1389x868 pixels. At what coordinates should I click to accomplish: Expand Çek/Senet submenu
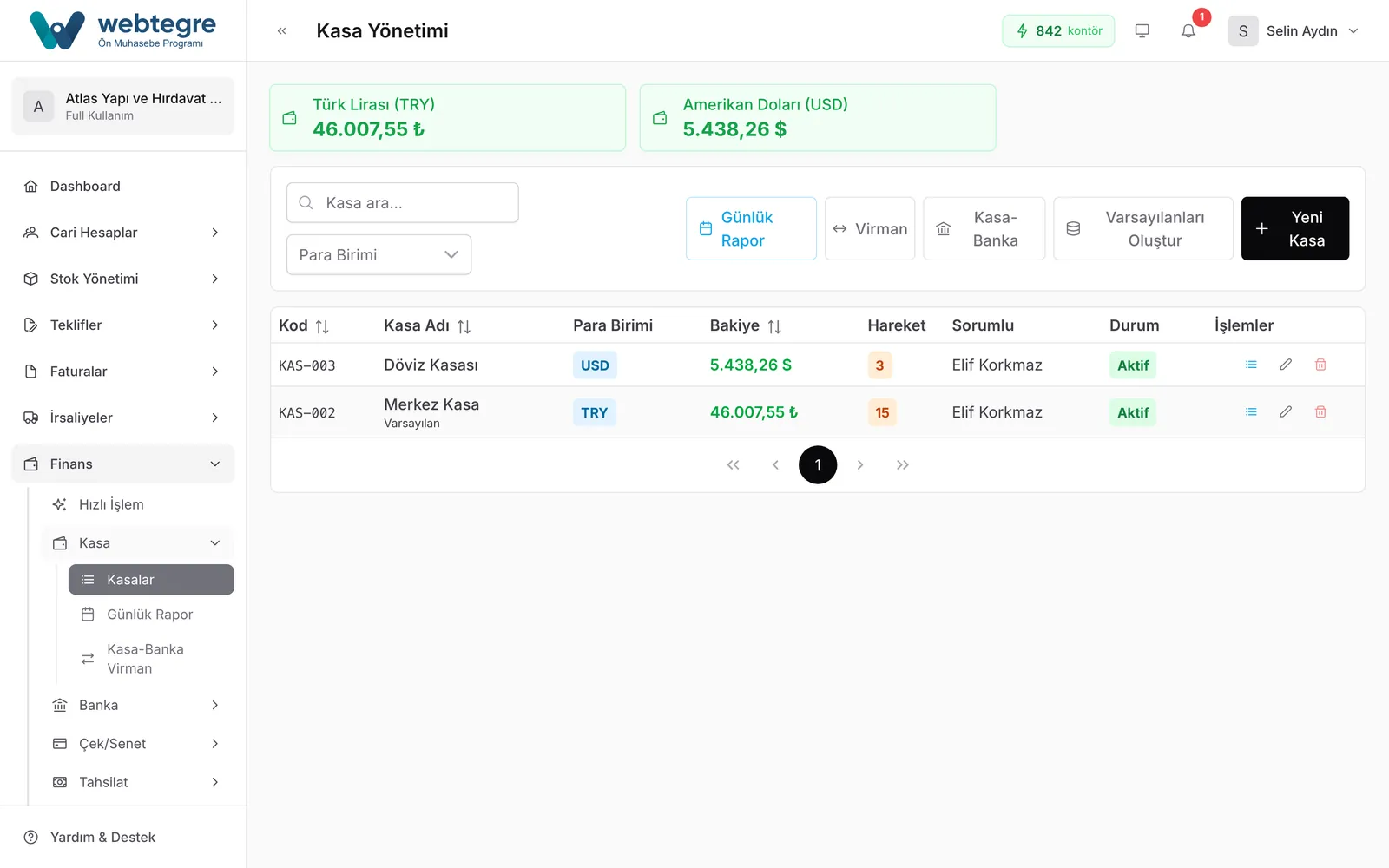point(137,744)
